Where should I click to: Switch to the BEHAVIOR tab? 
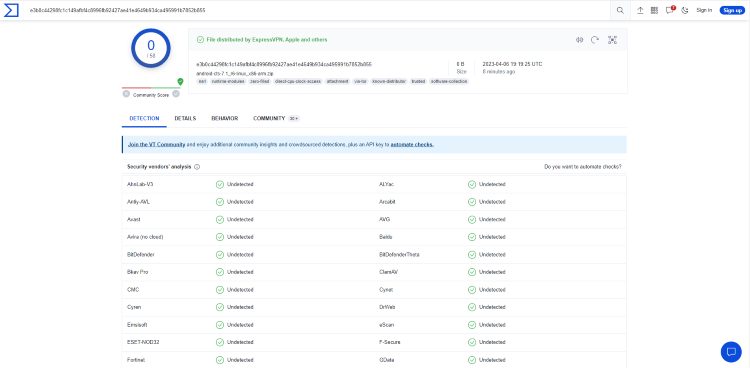coord(225,118)
